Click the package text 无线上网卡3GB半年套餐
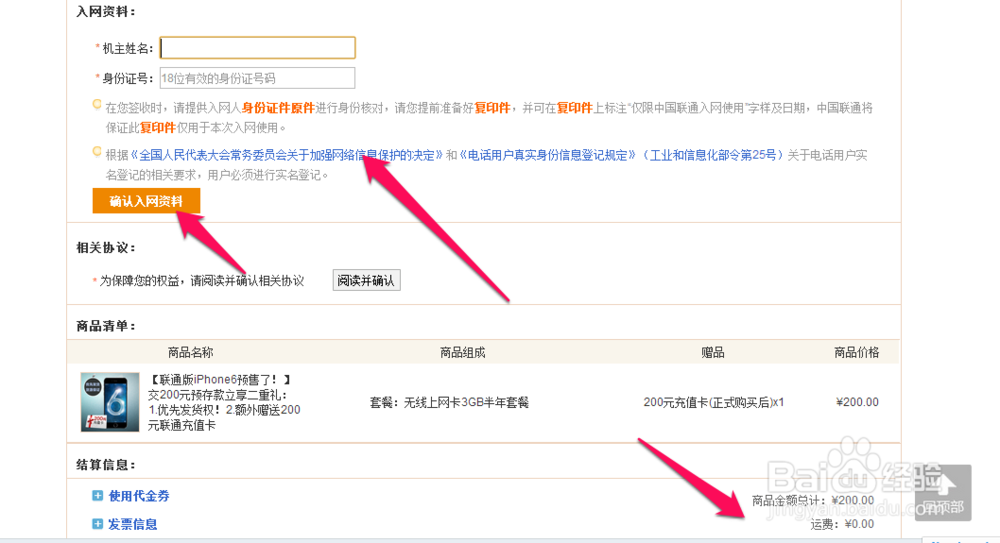Image resolution: width=1000 pixels, height=543 pixels. coord(466,403)
